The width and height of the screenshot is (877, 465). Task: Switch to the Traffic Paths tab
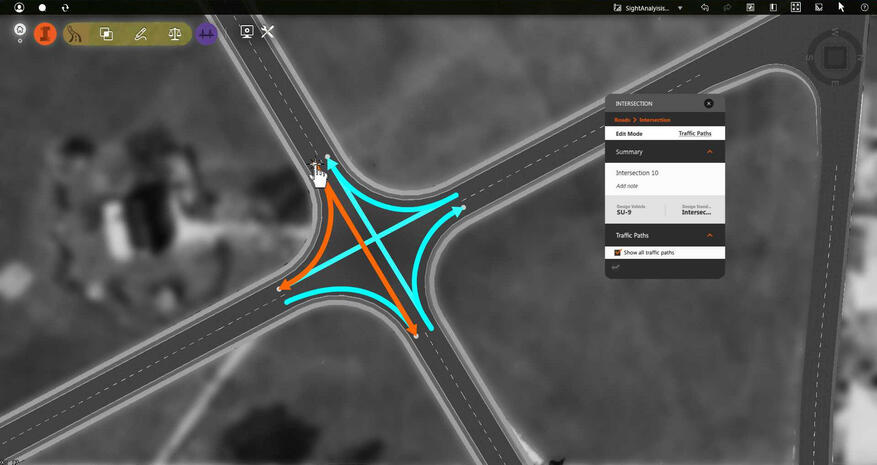pyautogui.click(x=695, y=133)
